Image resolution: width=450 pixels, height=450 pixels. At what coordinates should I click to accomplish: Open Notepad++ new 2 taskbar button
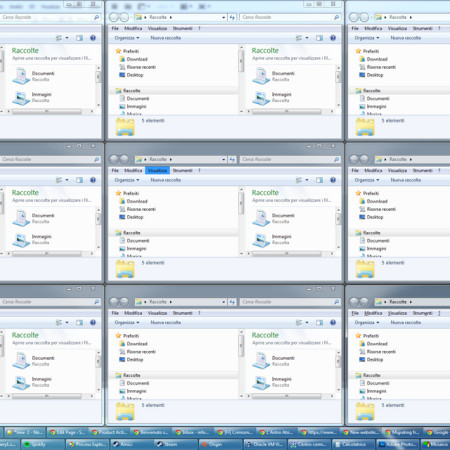[x=25, y=432]
